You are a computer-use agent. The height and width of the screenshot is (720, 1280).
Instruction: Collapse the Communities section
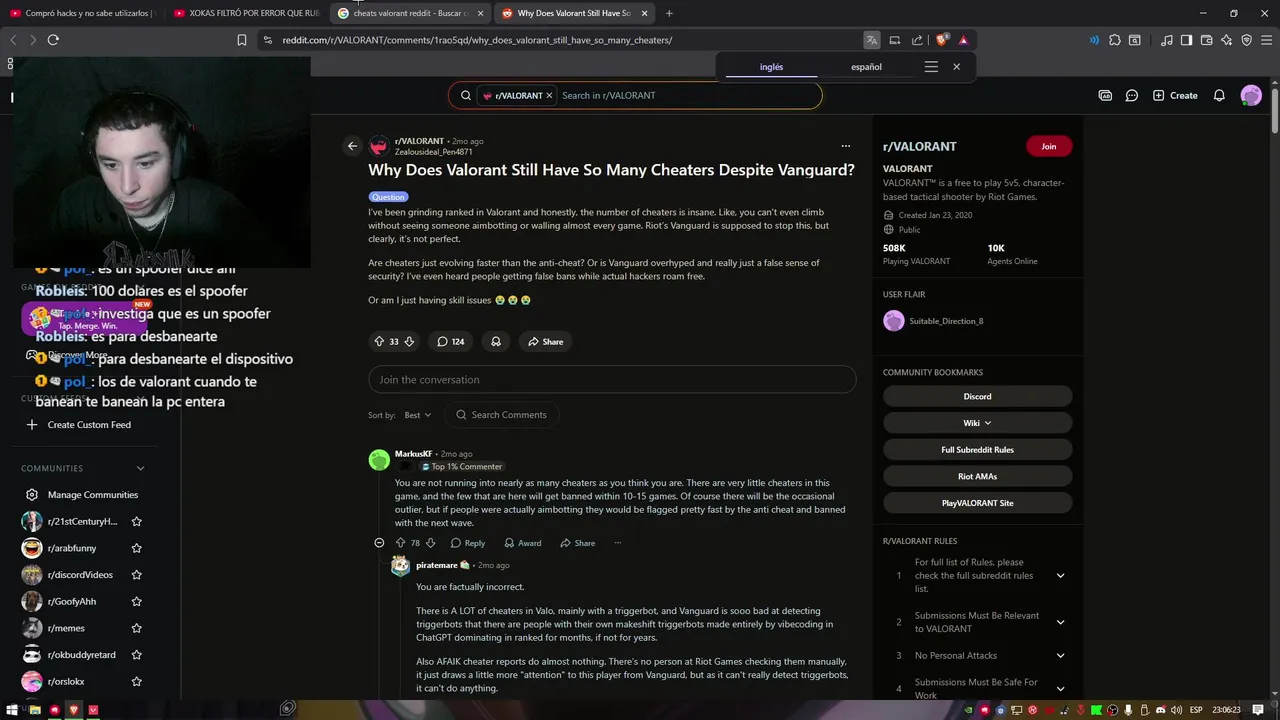point(140,468)
